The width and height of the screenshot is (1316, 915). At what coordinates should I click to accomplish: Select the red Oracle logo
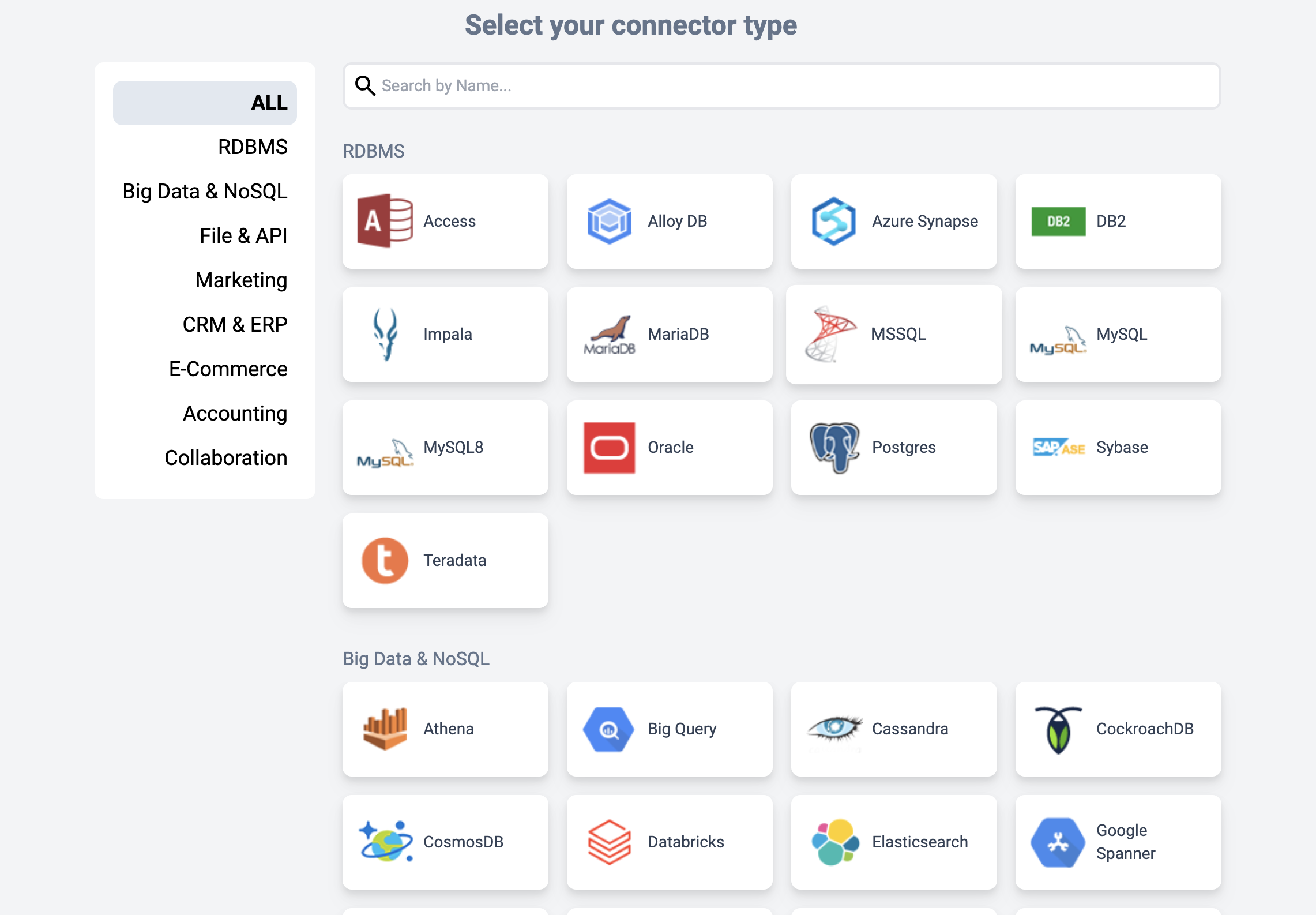609,447
